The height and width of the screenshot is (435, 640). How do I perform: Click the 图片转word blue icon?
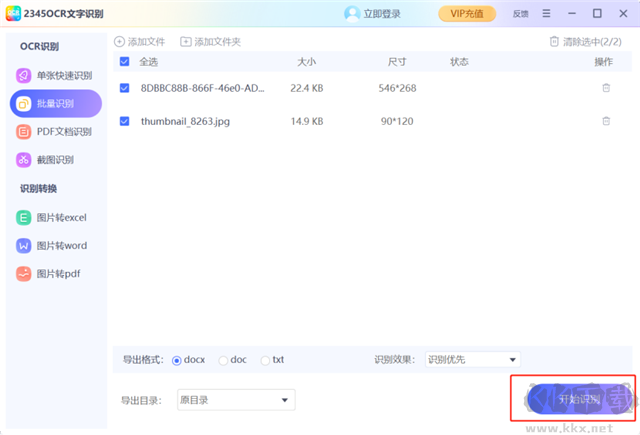click(24, 246)
